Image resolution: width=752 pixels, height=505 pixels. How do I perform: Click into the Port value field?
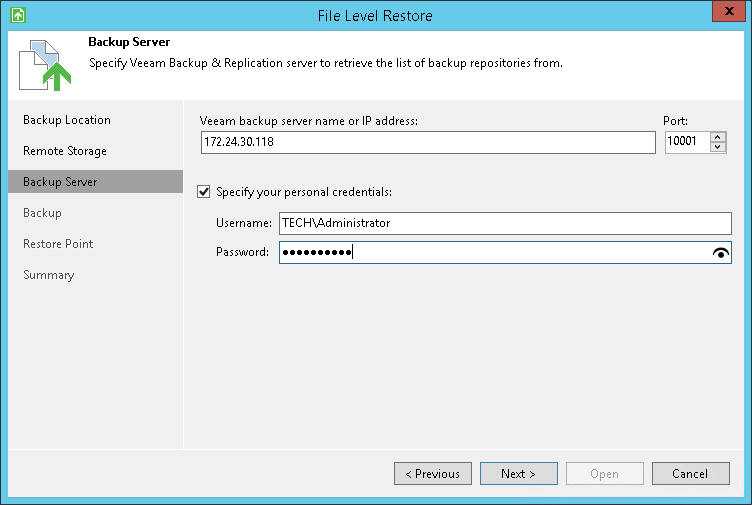687,142
